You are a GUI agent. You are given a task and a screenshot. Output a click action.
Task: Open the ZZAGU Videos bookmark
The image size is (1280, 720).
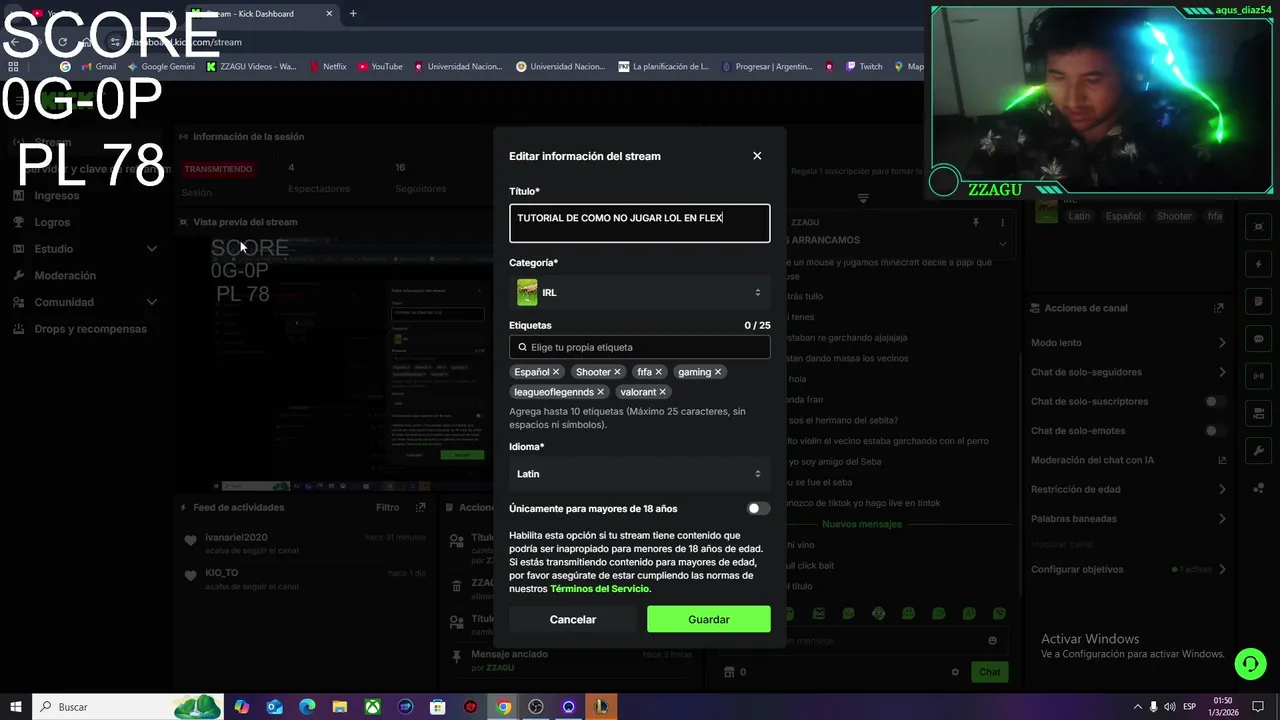[251, 67]
